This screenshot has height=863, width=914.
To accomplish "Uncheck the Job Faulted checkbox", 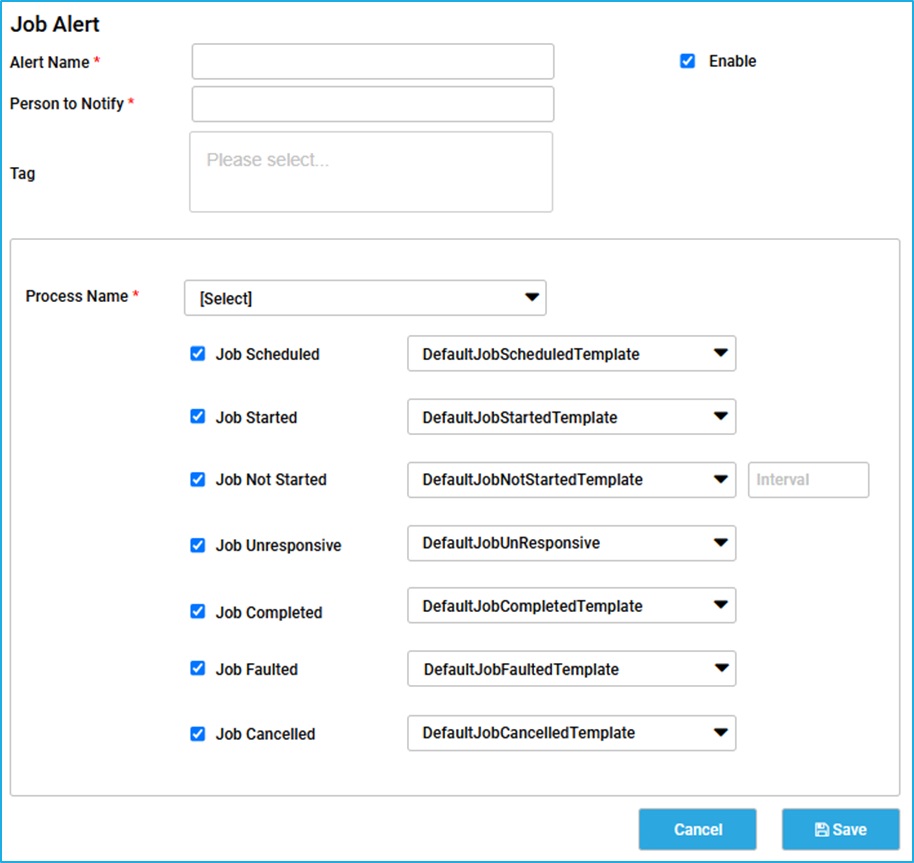I will click(198, 668).
